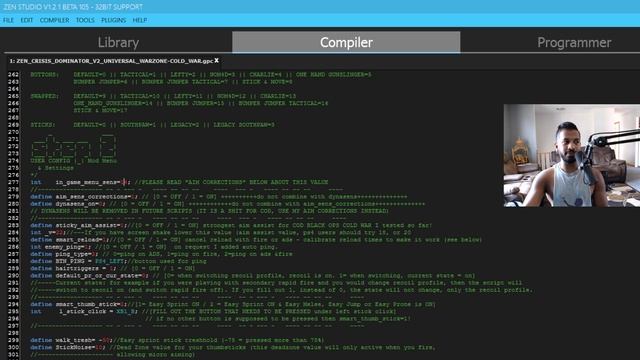Switch to the Library tab
The width and height of the screenshot is (640, 360).
pyautogui.click(x=118, y=42)
